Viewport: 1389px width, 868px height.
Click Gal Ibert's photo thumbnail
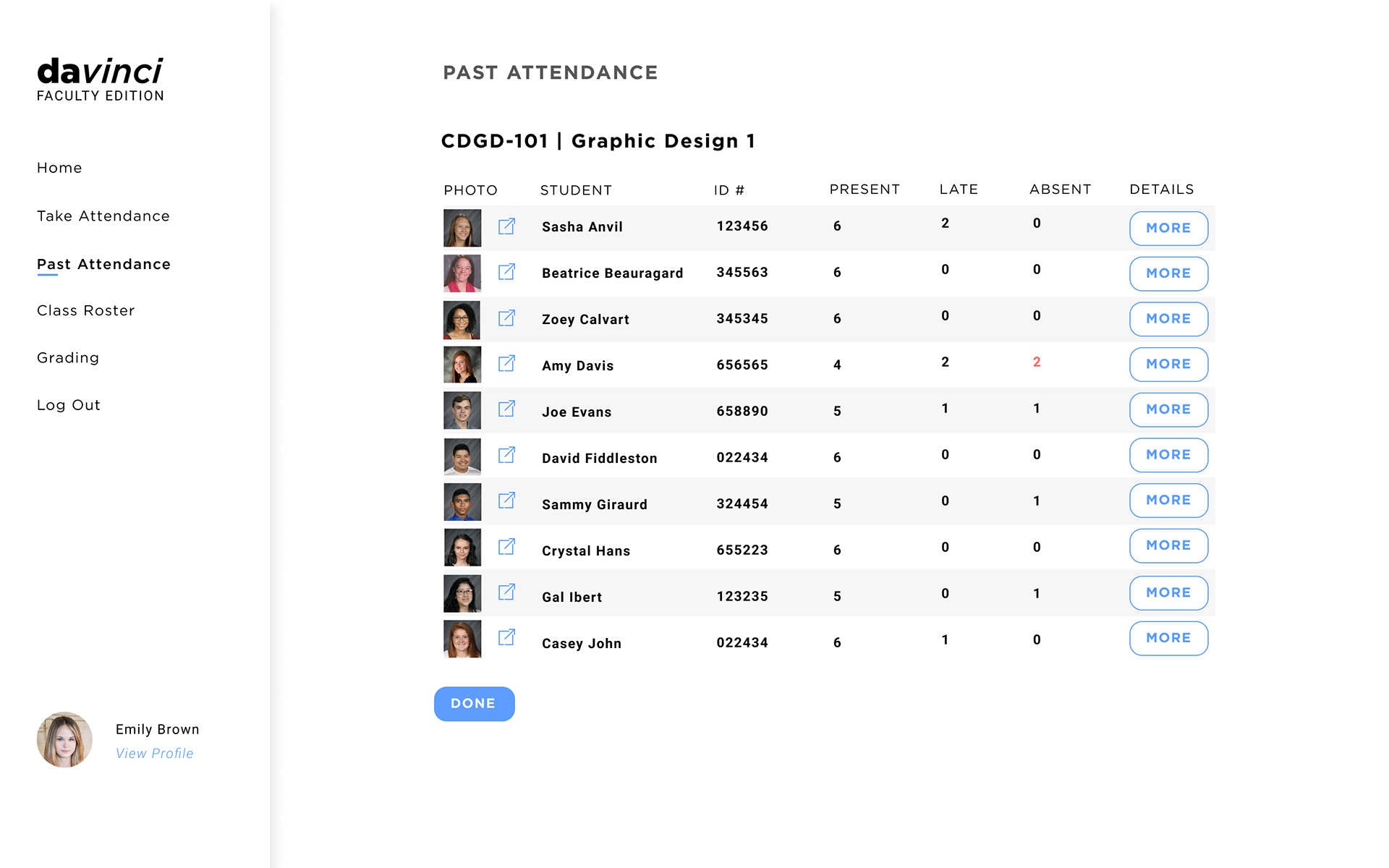462,594
